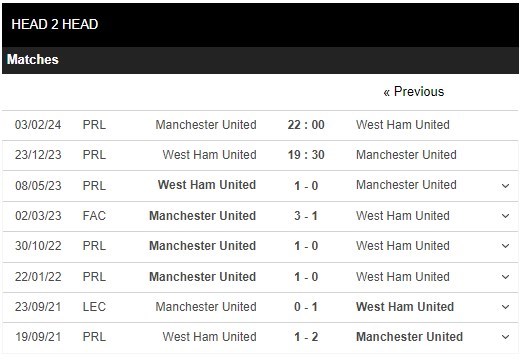Click the 1 - 2 score on 19/09/21
Screen dimensions: 524x363
[x=306, y=337]
